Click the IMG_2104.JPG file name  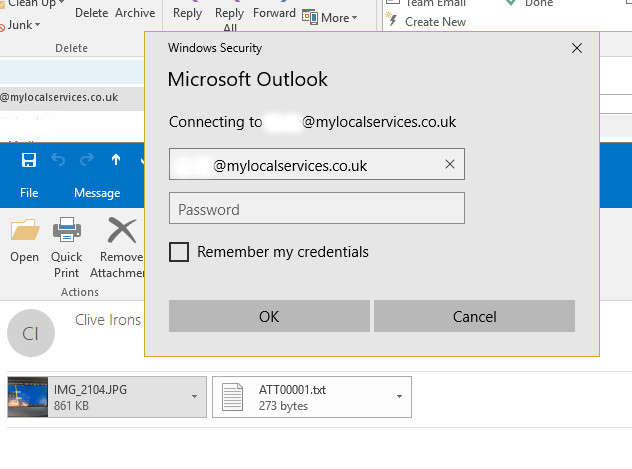click(x=90, y=390)
